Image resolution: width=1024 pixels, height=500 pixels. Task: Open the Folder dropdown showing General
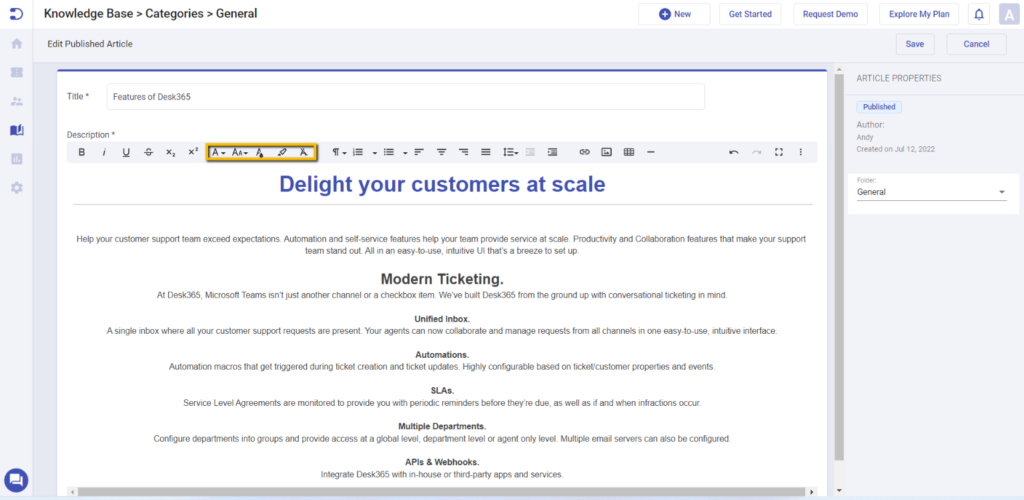coord(931,192)
